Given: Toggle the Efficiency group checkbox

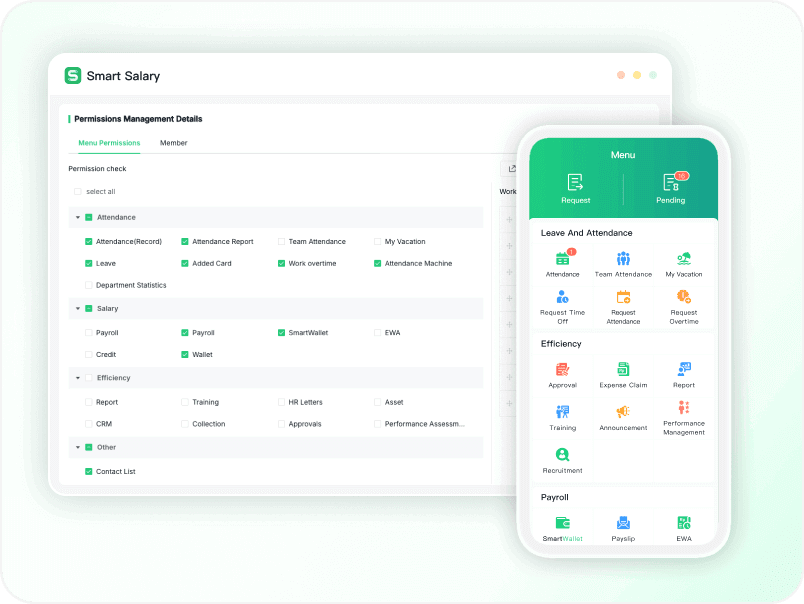Looking at the screenshot, I should 88,378.
